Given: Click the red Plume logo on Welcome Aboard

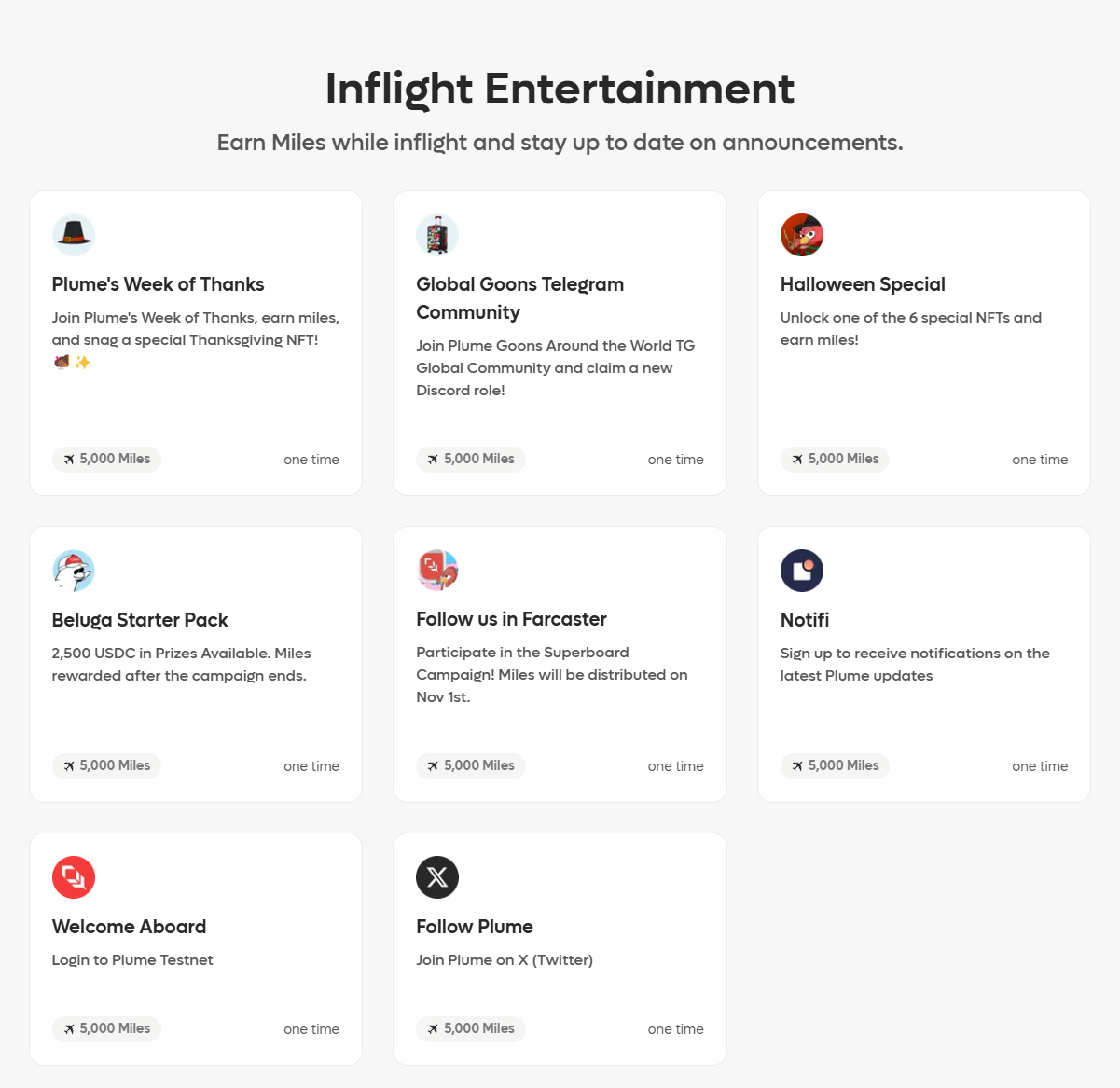Looking at the screenshot, I should point(74,877).
